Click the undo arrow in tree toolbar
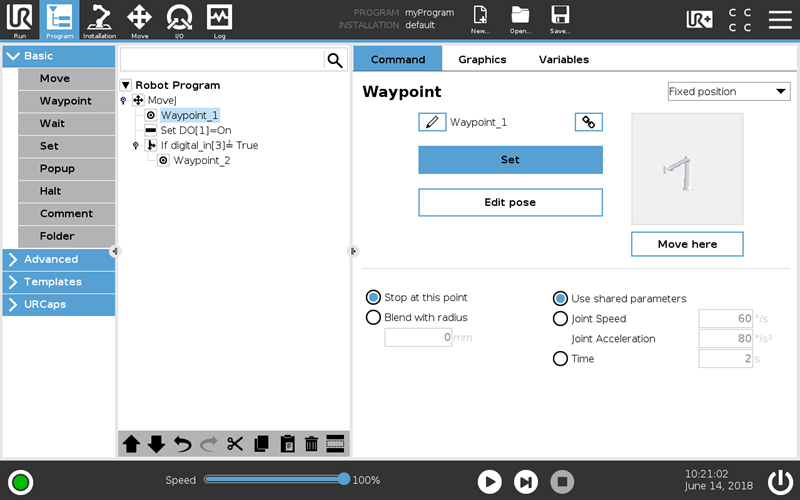 pos(183,445)
